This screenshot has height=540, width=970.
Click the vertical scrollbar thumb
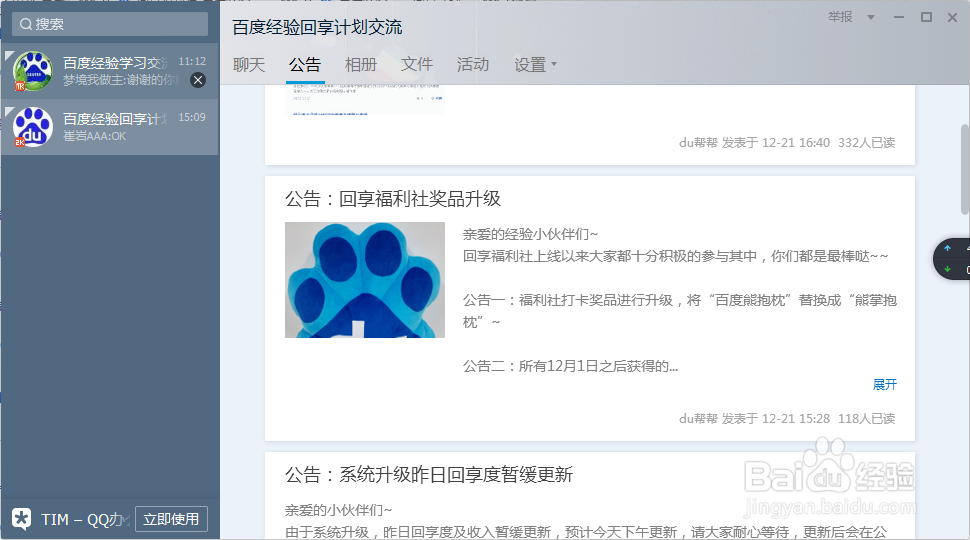[964, 169]
